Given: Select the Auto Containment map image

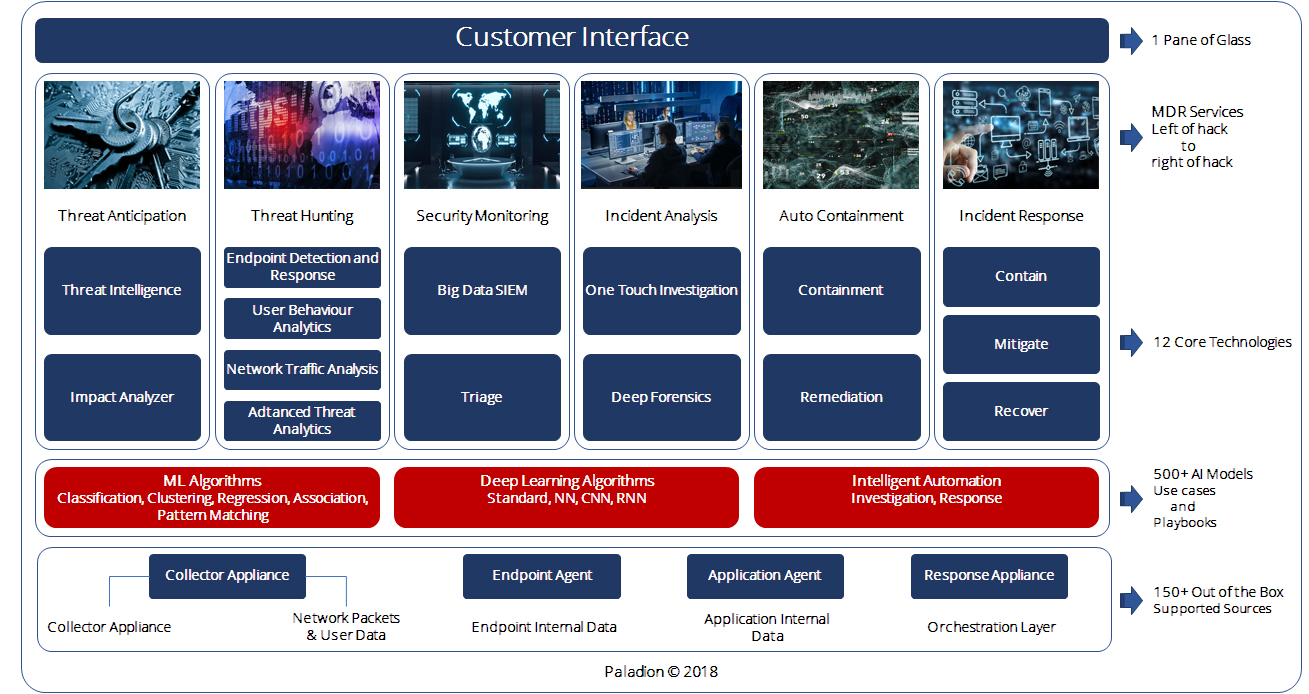Looking at the screenshot, I should pos(841,135).
